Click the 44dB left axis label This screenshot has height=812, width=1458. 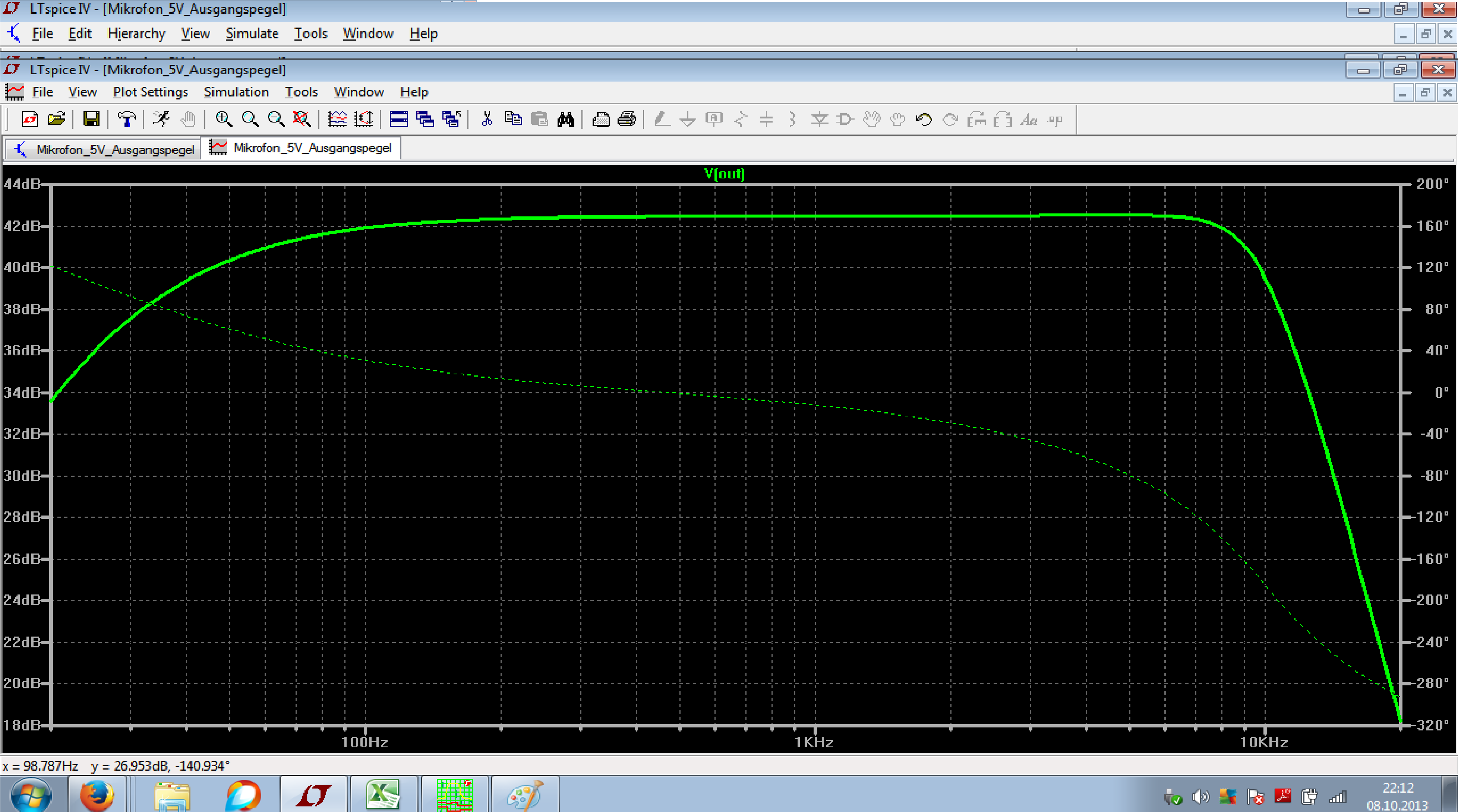click(x=22, y=184)
